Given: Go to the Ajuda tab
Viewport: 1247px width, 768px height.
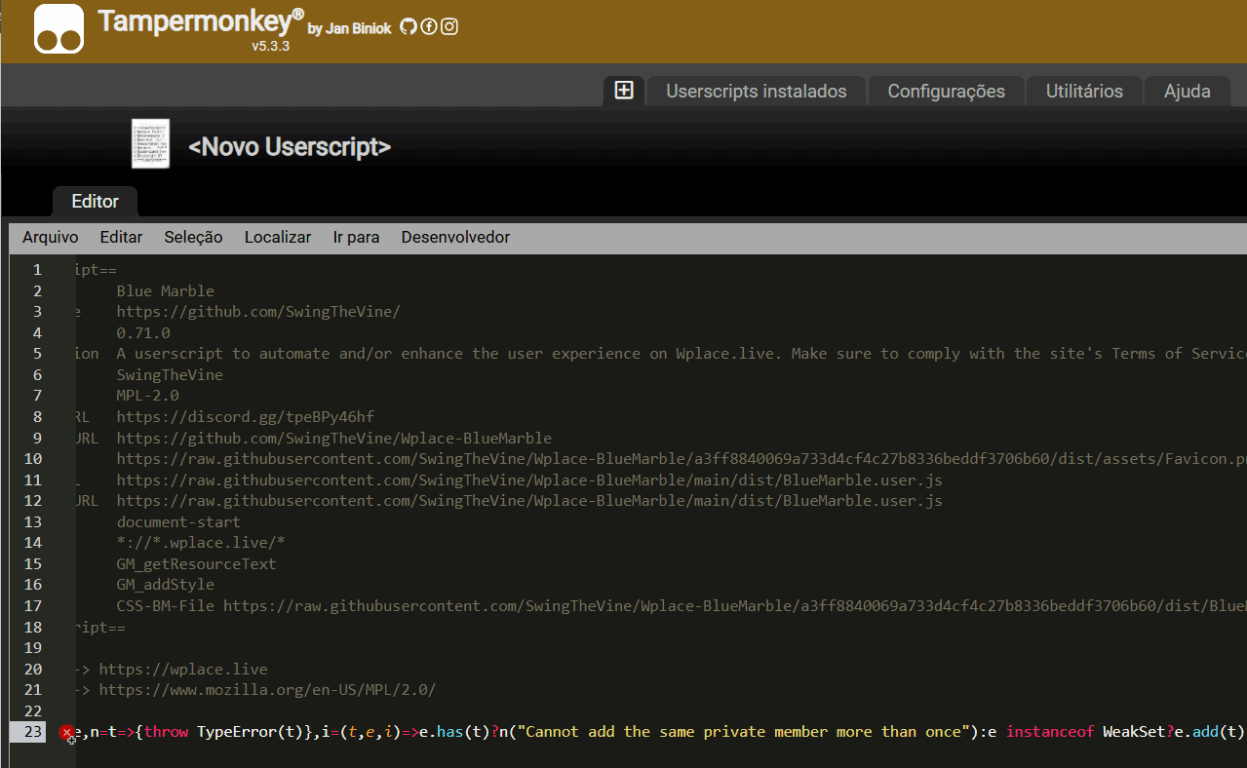Looking at the screenshot, I should coord(1187,91).
